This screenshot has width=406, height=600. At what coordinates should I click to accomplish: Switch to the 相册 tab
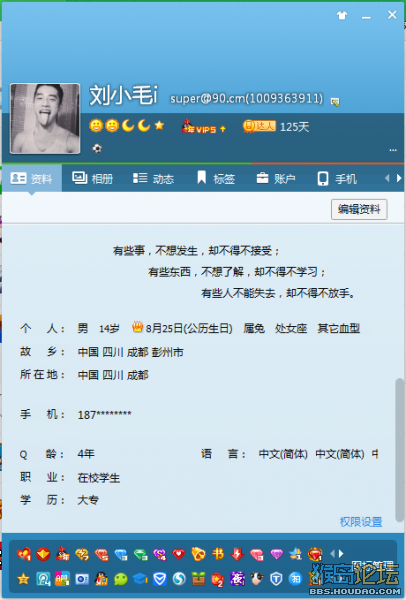(x=93, y=178)
